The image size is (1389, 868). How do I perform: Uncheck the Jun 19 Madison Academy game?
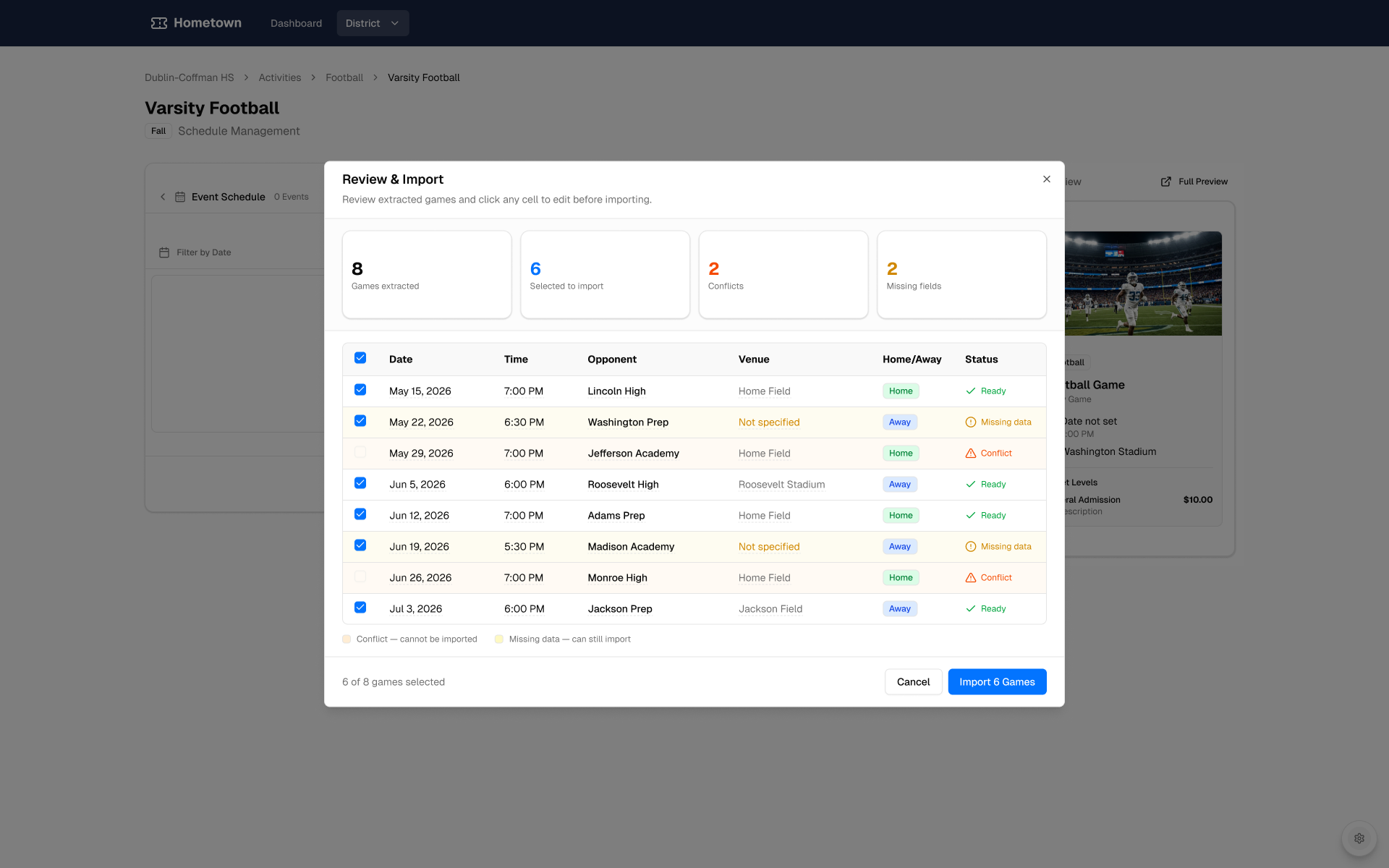pos(360,545)
